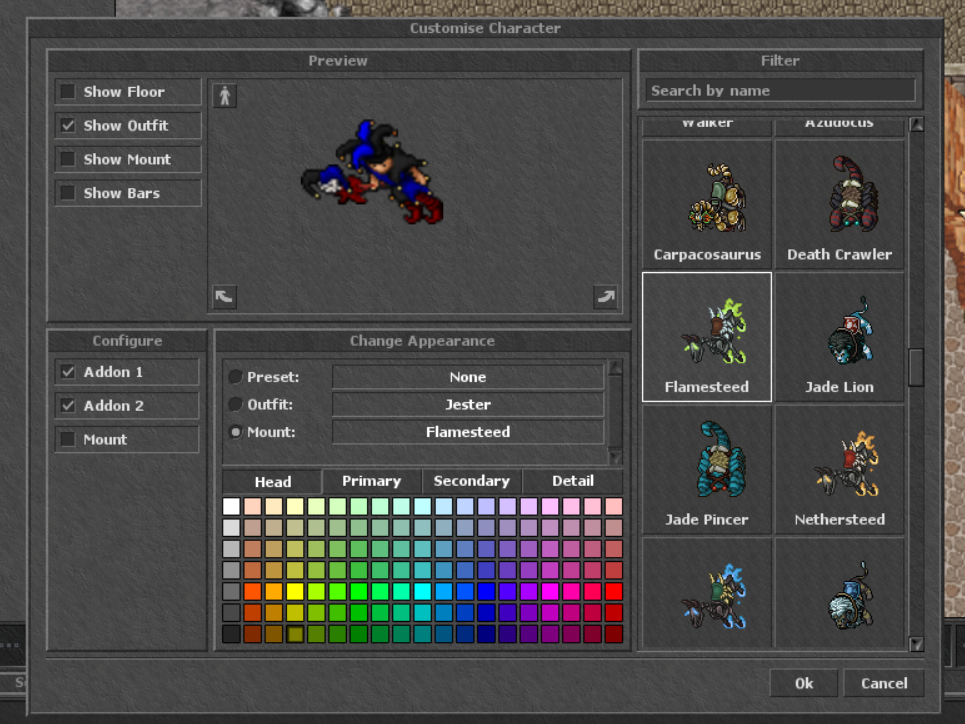Viewport: 965px width, 724px height.
Task: Open the Outfit selector showing Jester
Action: coord(468,404)
